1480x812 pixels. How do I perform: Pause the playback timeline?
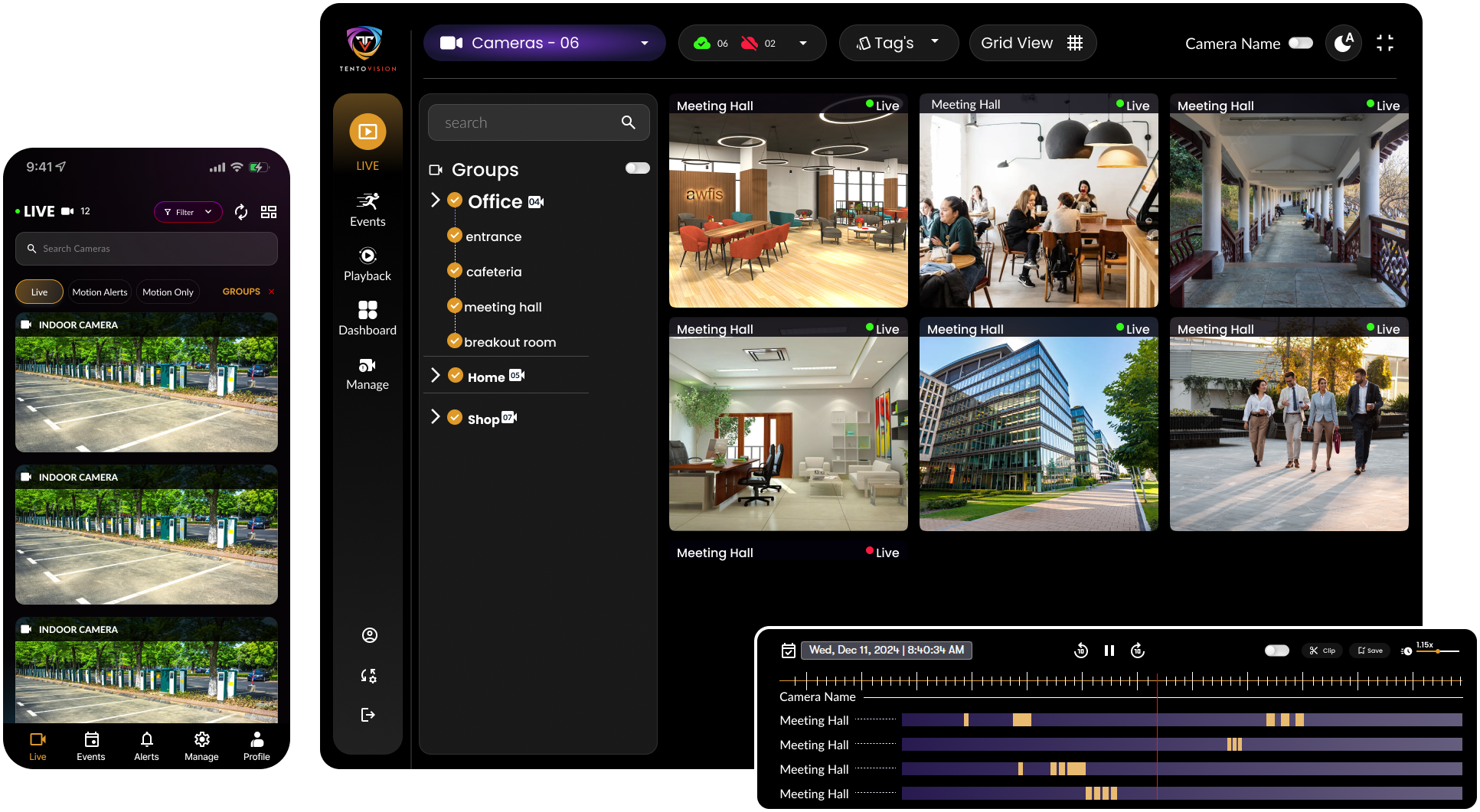(1109, 651)
